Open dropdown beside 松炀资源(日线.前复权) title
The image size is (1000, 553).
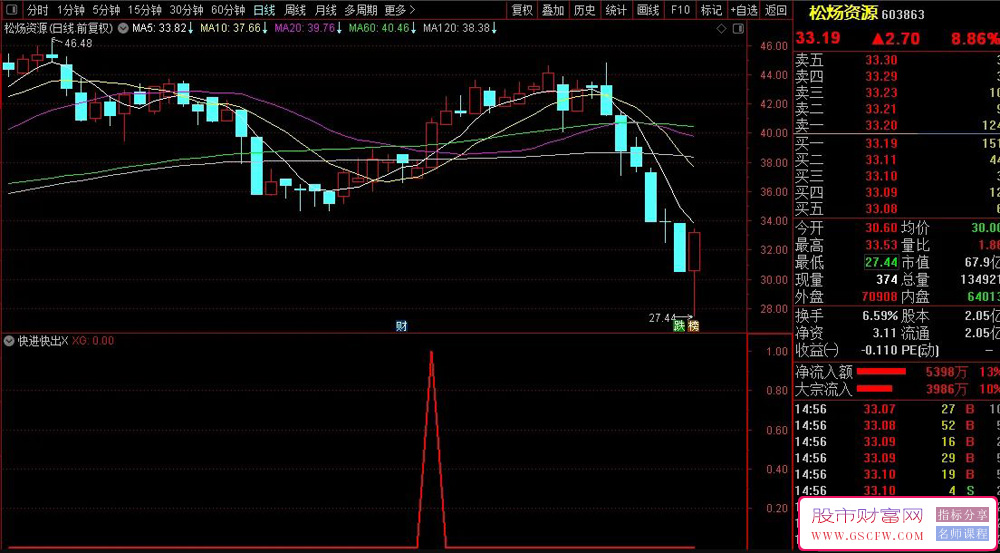pyautogui.click(x=122, y=29)
